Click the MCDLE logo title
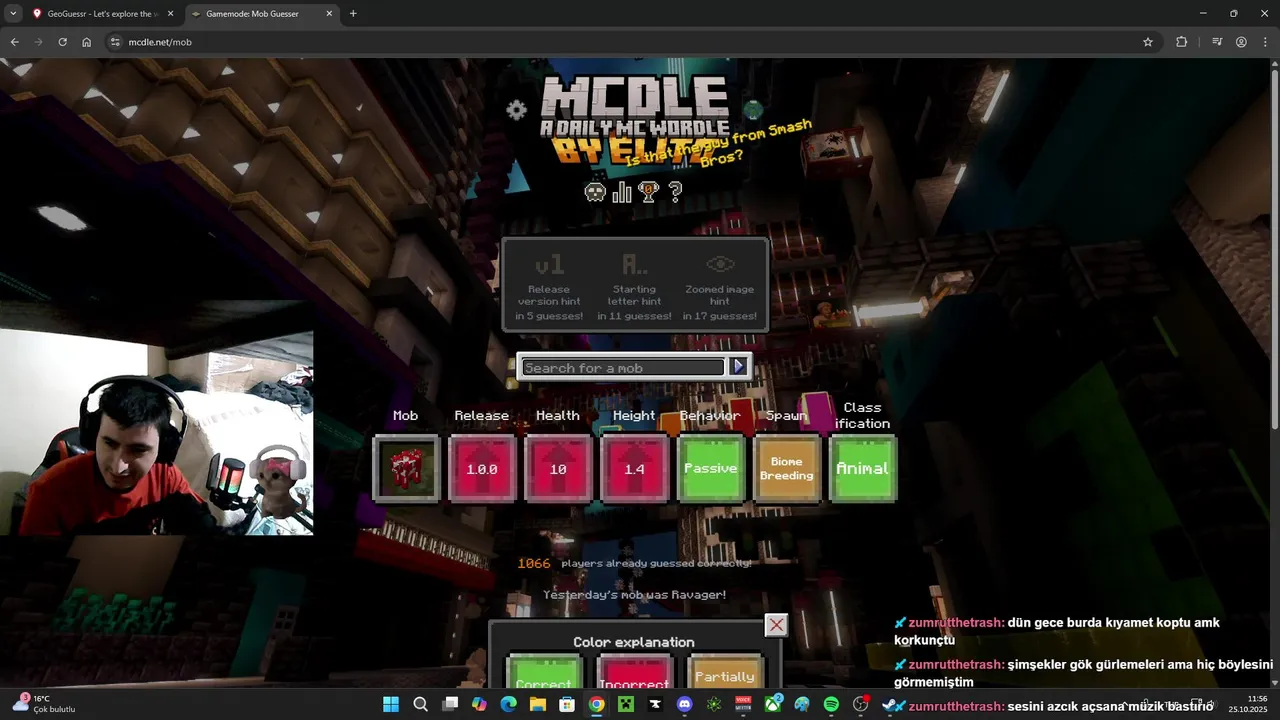 tap(635, 118)
